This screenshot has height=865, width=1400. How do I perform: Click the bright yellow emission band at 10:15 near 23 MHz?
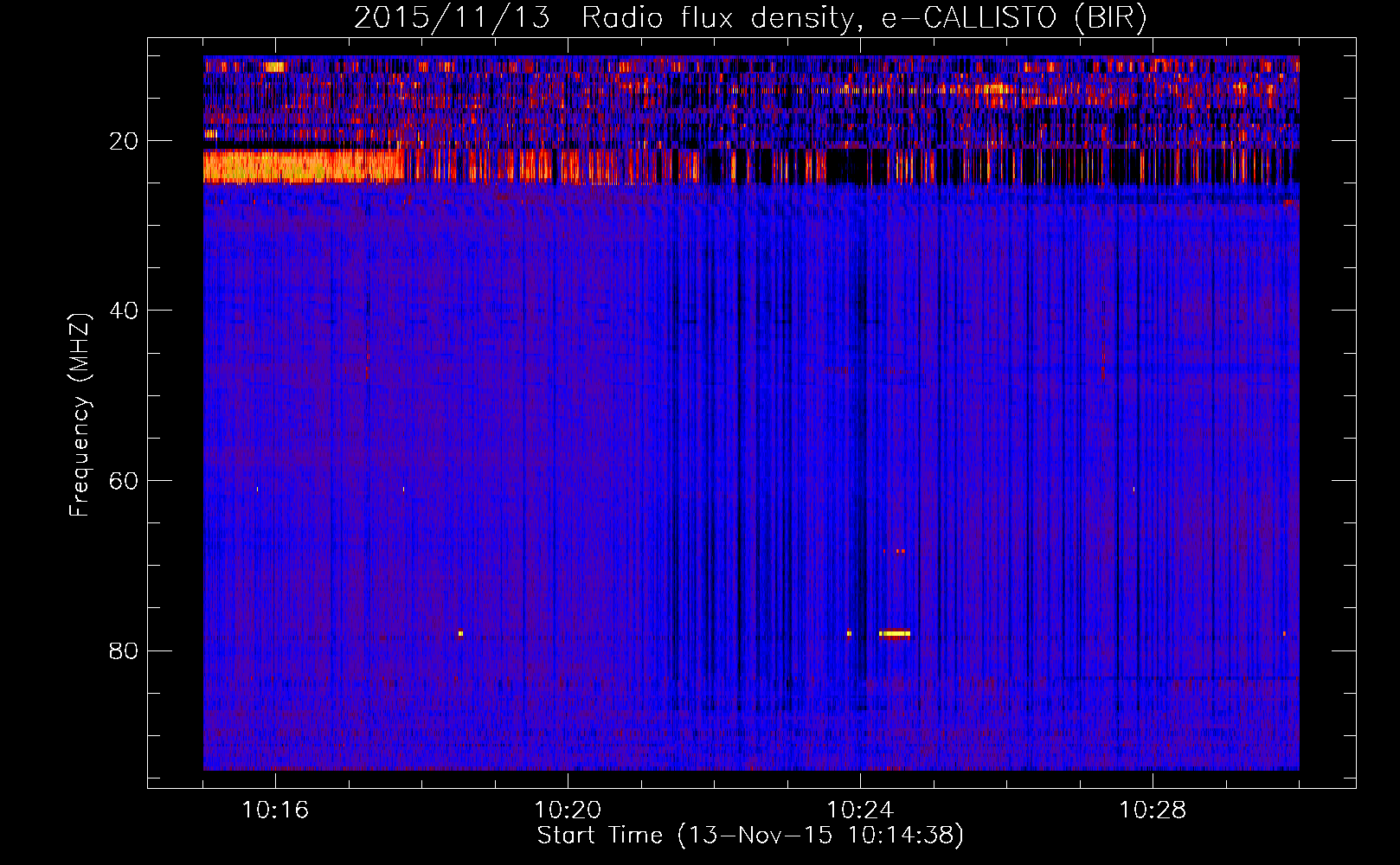click(x=303, y=165)
